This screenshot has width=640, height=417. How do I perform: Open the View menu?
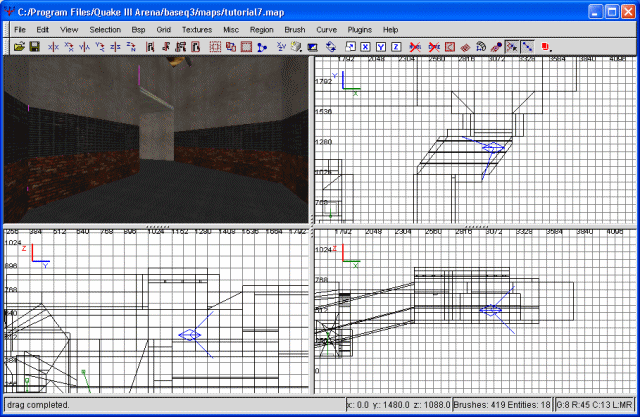pyautogui.click(x=69, y=30)
